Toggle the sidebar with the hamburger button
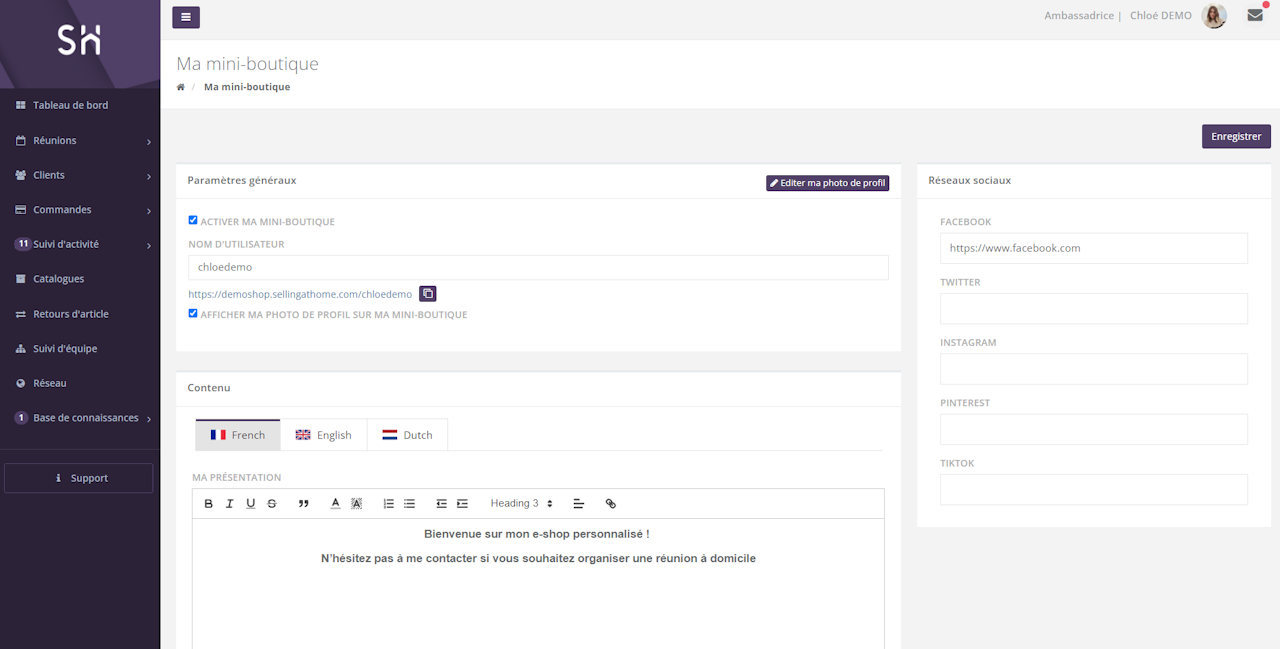 tap(186, 17)
